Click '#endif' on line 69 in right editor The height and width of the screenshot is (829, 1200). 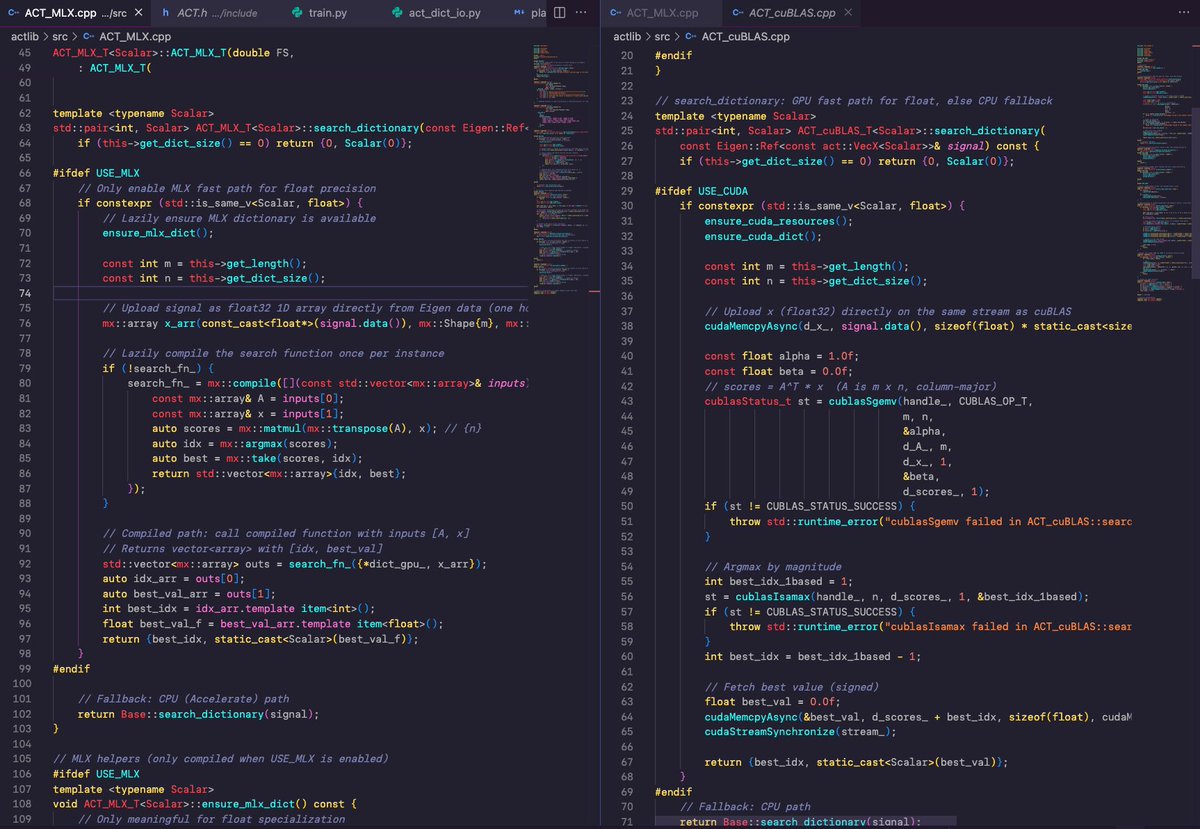click(673, 792)
